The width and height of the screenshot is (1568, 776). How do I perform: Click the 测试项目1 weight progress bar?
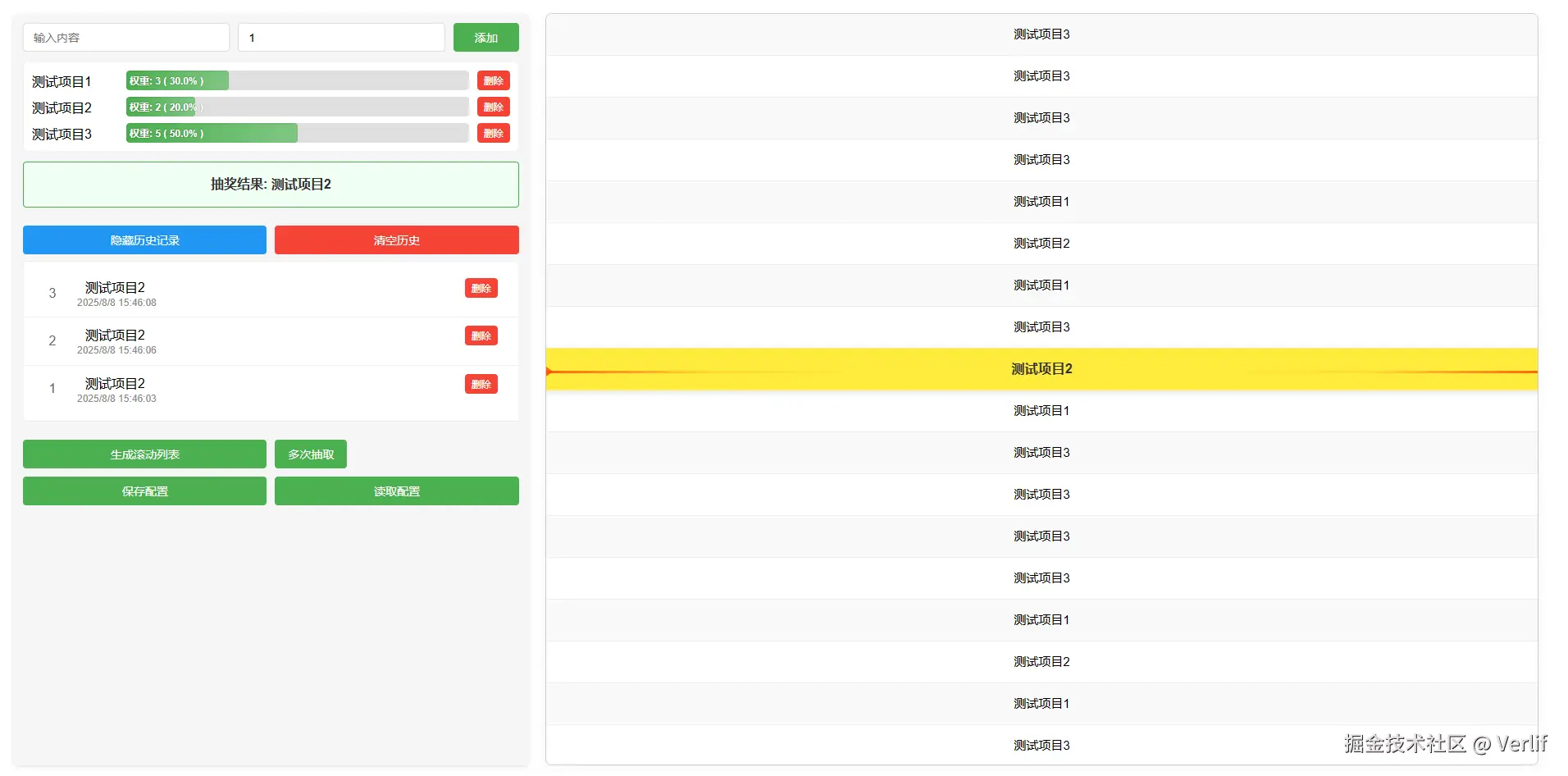pyautogui.click(x=297, y=81)
